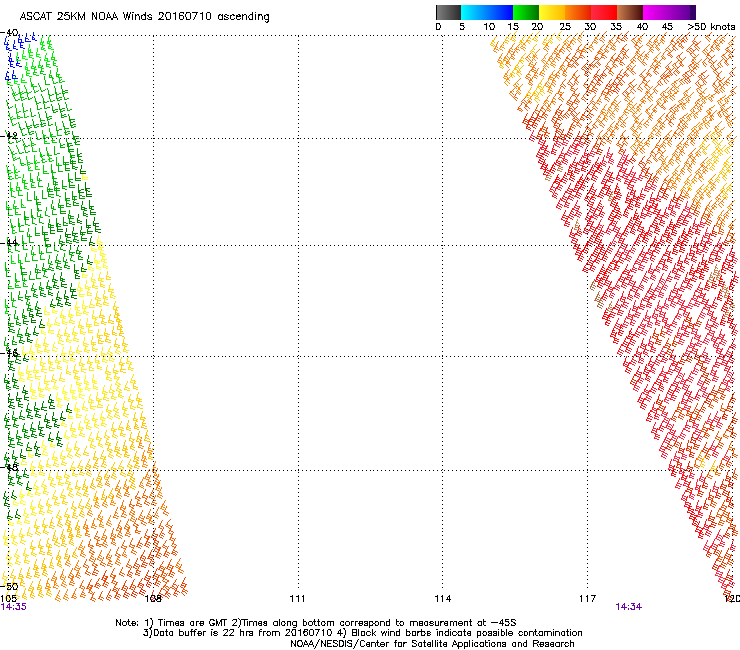
Task: Click the red 30-35 knots color segment
Action: [604, 12]
